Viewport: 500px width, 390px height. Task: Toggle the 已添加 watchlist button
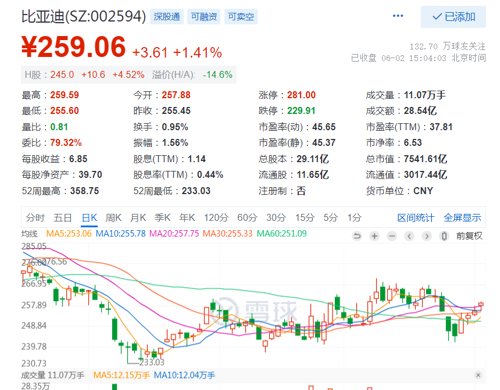click(x=453, y=17)
